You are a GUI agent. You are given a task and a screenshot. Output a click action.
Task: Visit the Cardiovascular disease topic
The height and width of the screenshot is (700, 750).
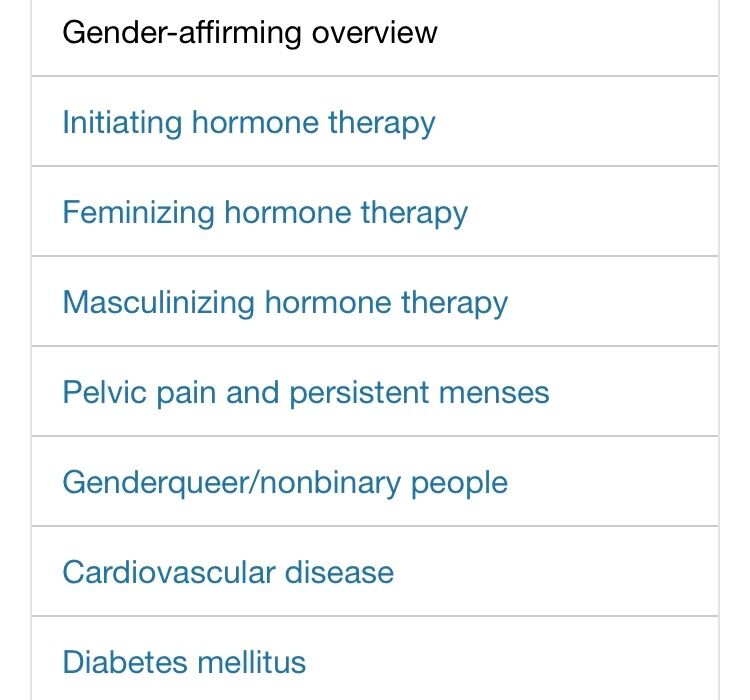click(228, 572)
